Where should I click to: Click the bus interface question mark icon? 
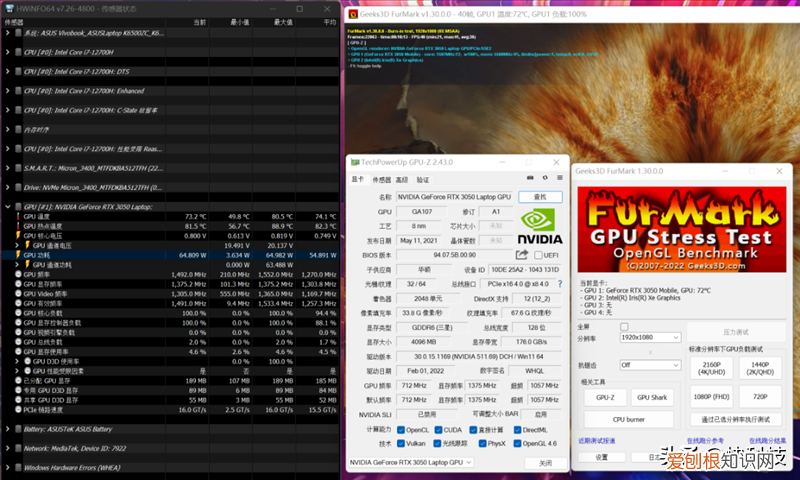coord(558,284)
